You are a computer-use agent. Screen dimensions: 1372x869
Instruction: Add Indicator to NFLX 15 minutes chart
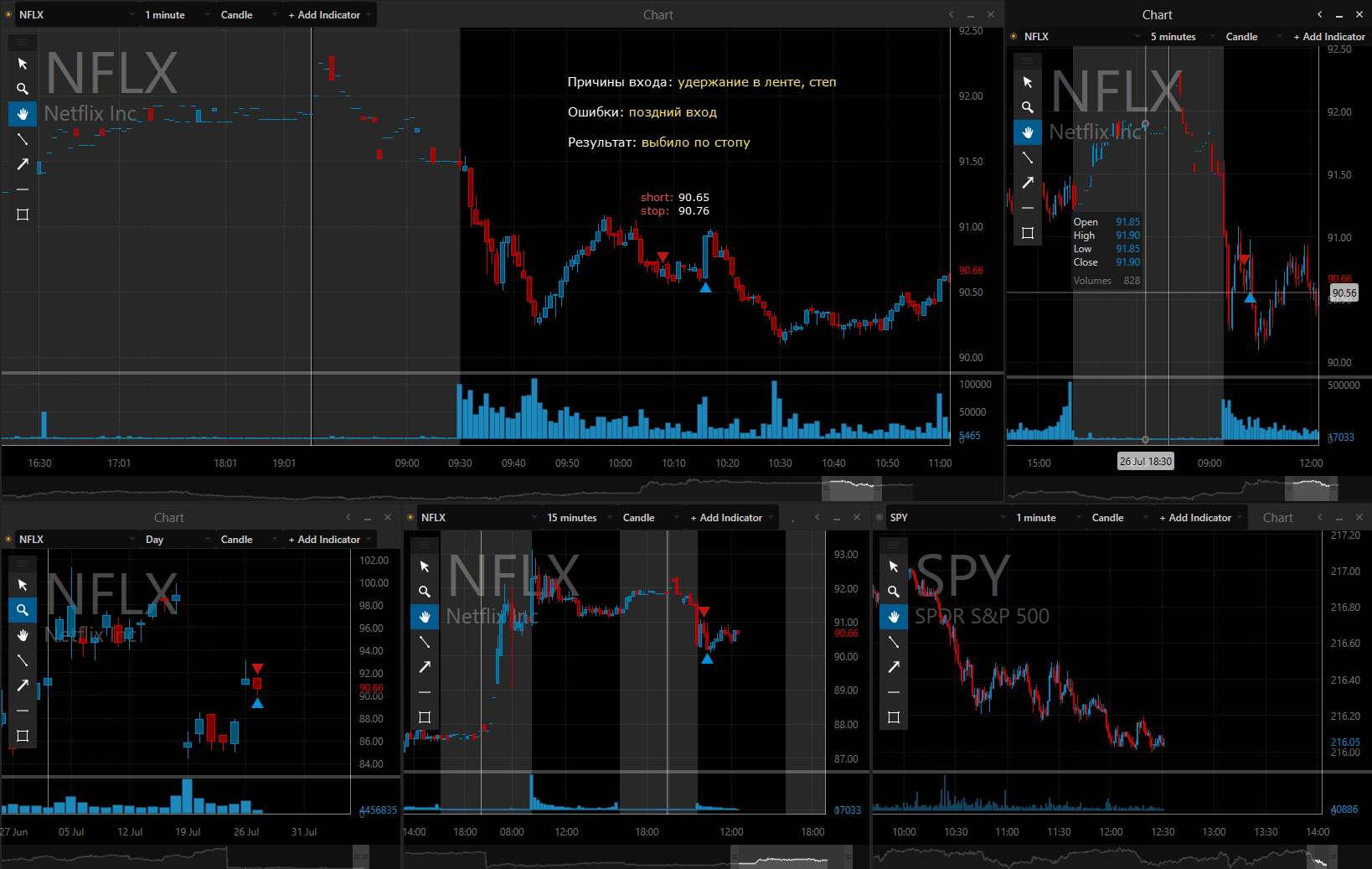click(x=732, y=518)
